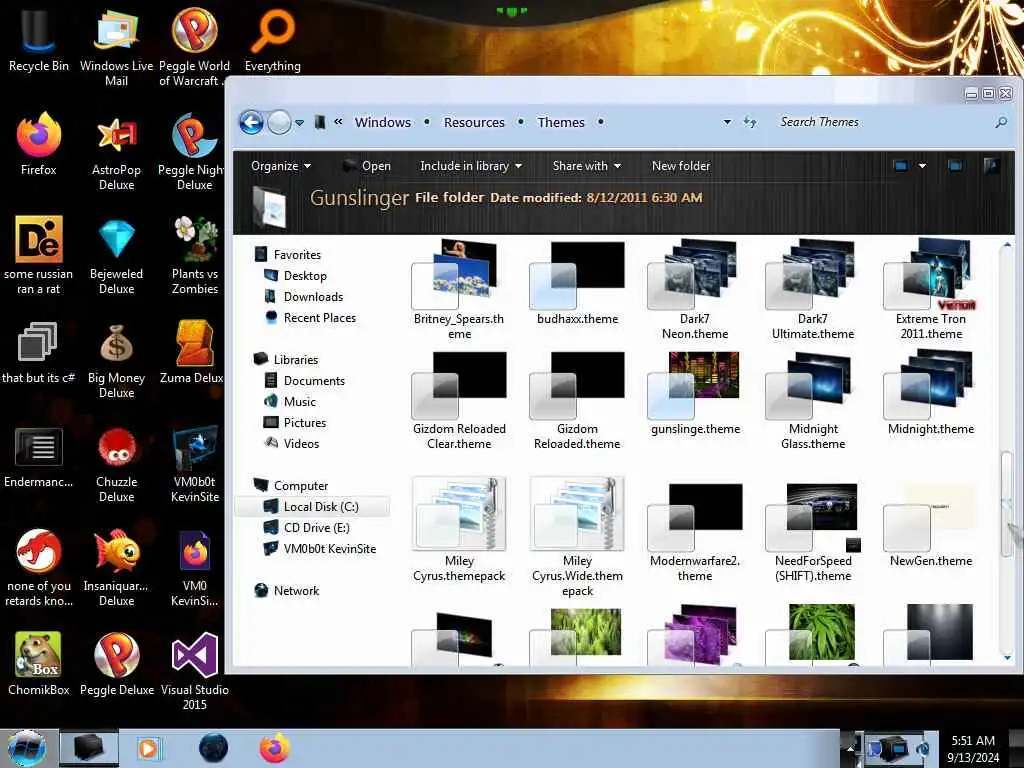The width and height of the screenshot is (1024, 768).
Task: Select the Plants vs Zombies desktop icon
Action: pos(195,255)
